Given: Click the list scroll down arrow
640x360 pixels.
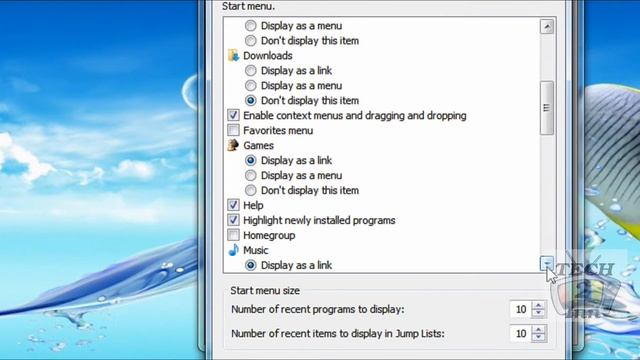Looking at the screenshot, I should tap(547, 263).
